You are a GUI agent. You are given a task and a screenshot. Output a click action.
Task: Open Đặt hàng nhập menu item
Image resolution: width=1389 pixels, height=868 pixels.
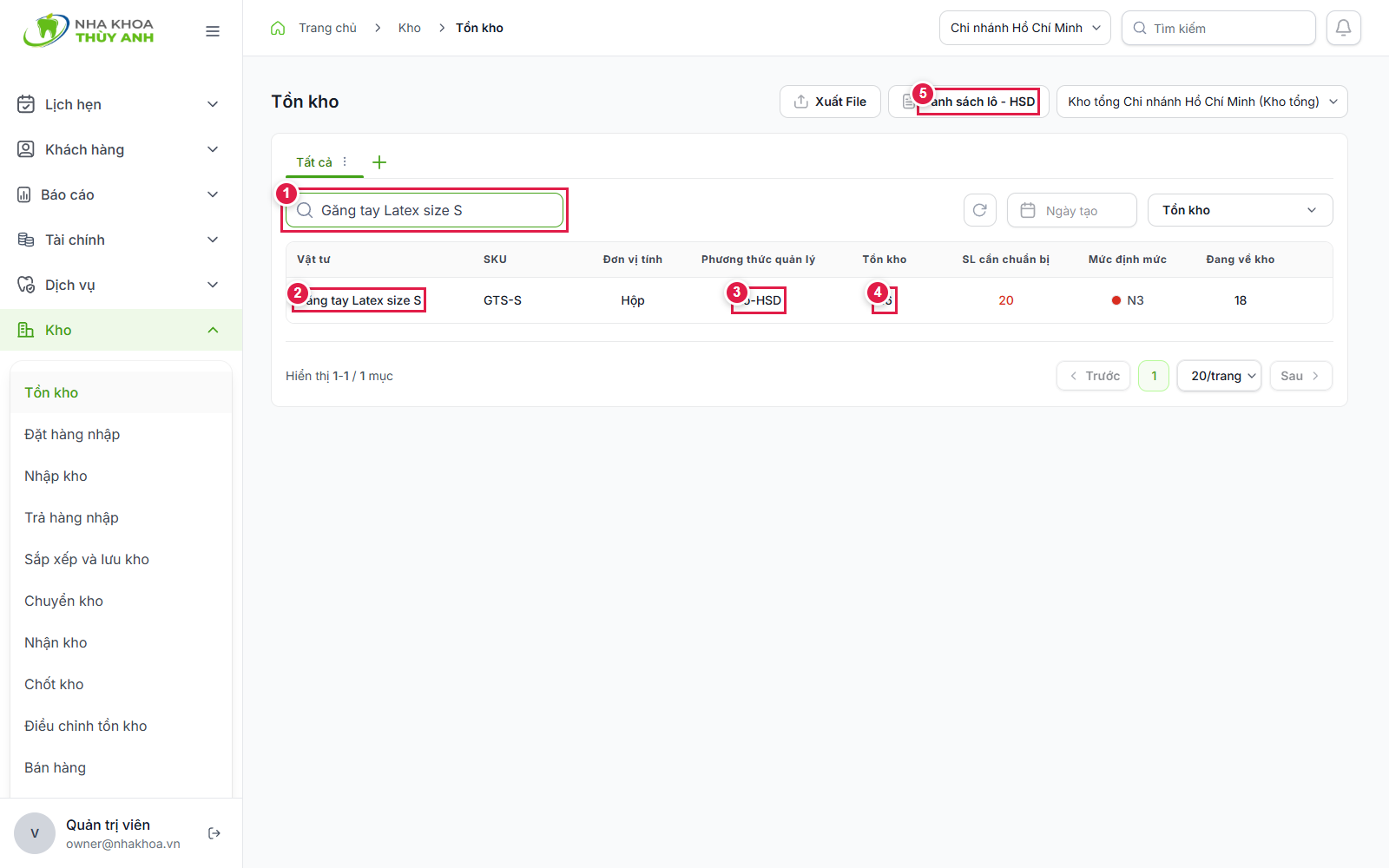(121, 434)
